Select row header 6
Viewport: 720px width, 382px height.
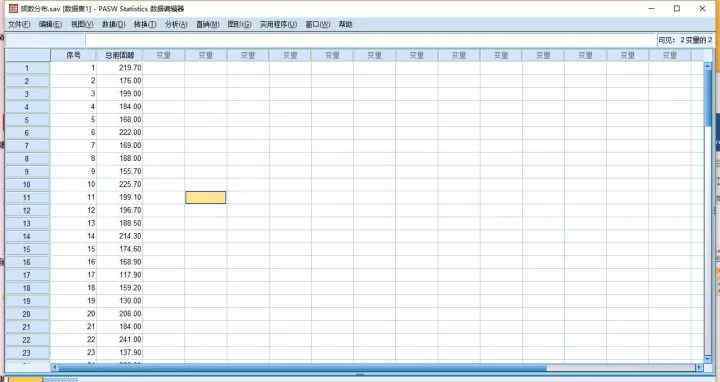[27, 133]
